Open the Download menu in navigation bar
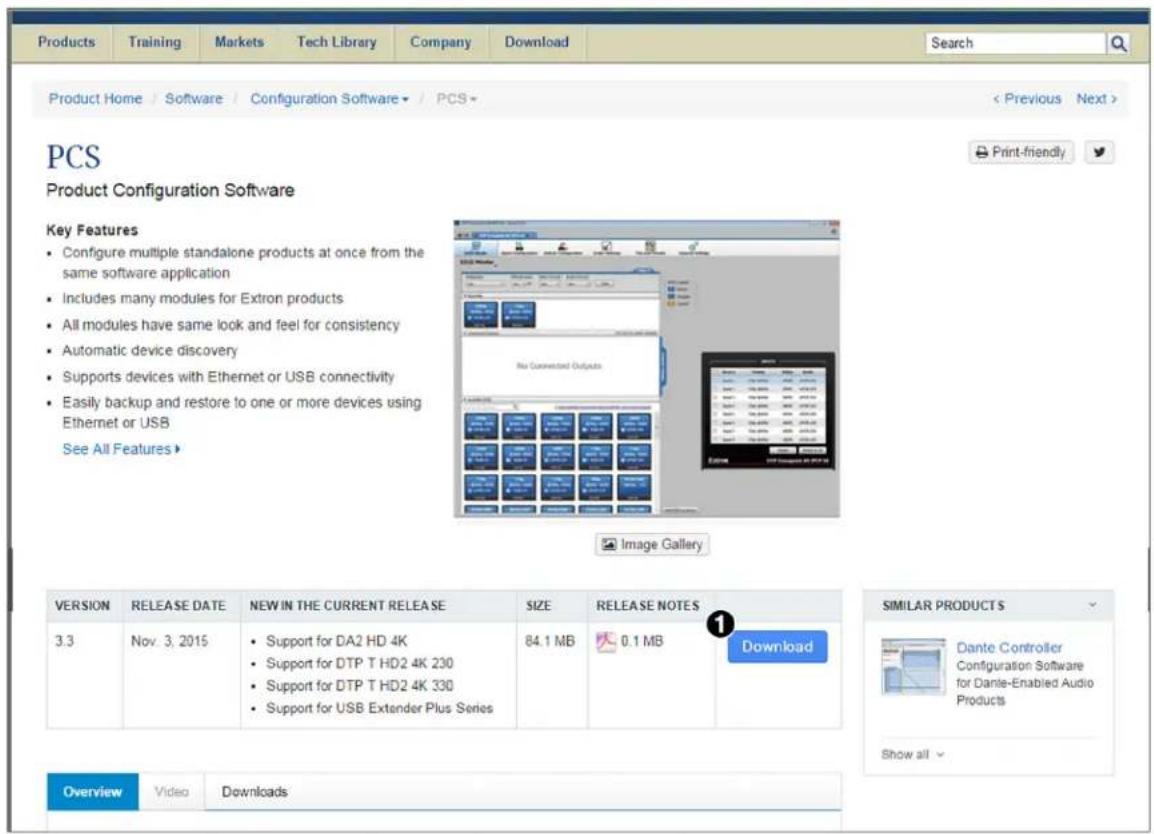Viewport: 1154px width, 834px height. point(537,42)
